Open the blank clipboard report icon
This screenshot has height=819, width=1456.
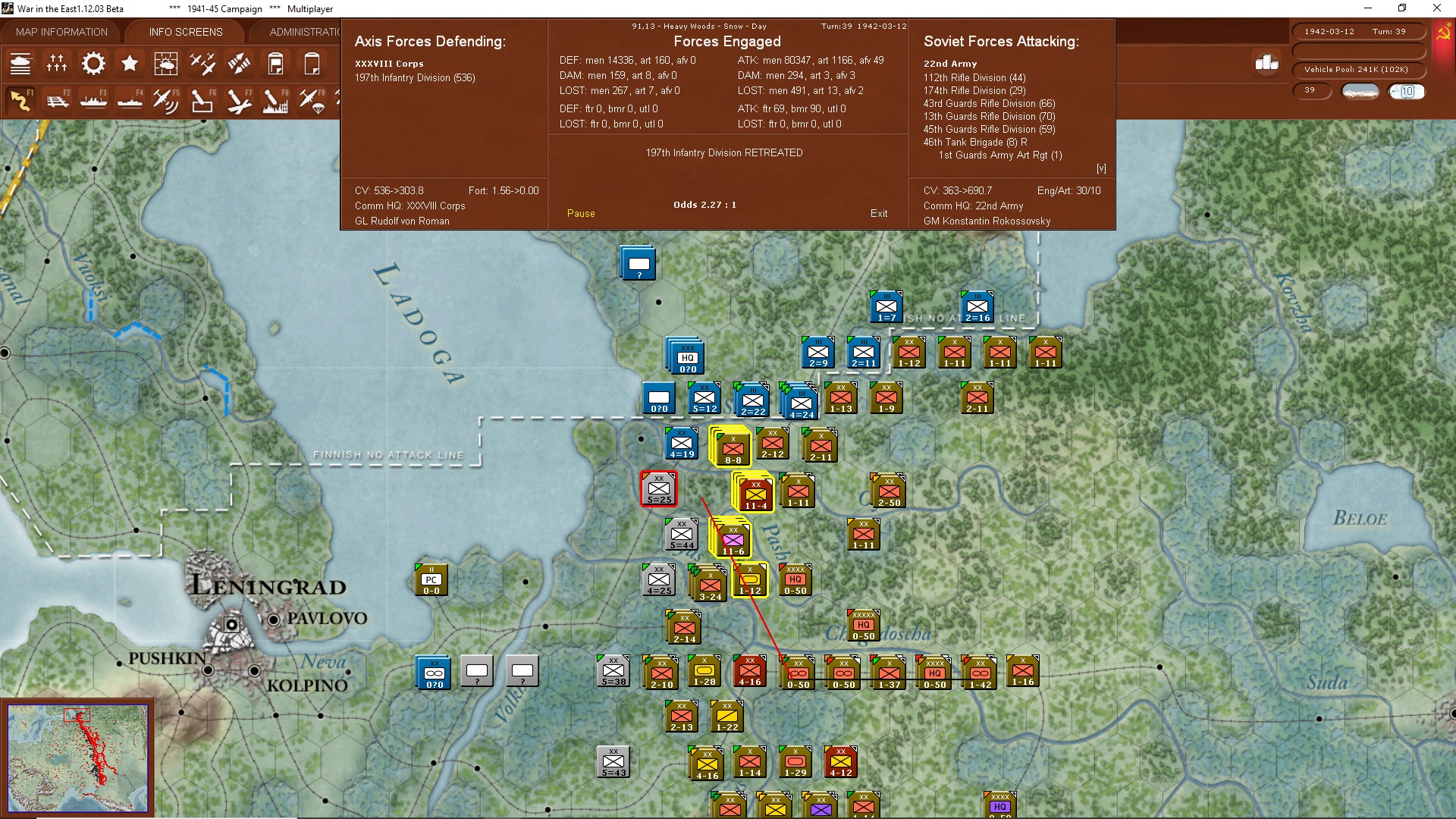click(312, 64)
